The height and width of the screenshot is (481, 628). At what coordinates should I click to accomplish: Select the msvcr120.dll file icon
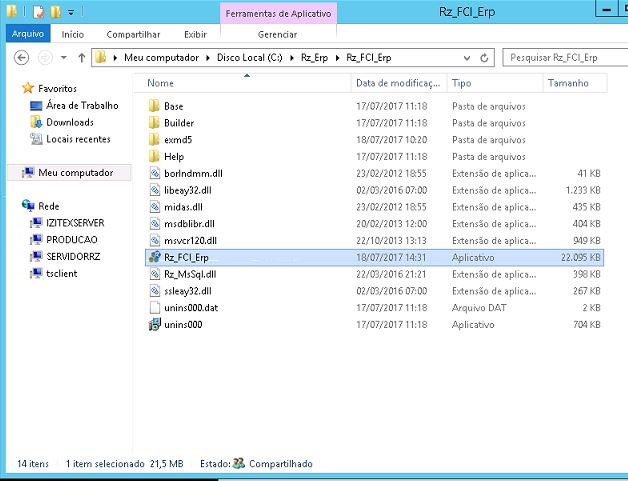pyautogui.click(x=155, y=240)
